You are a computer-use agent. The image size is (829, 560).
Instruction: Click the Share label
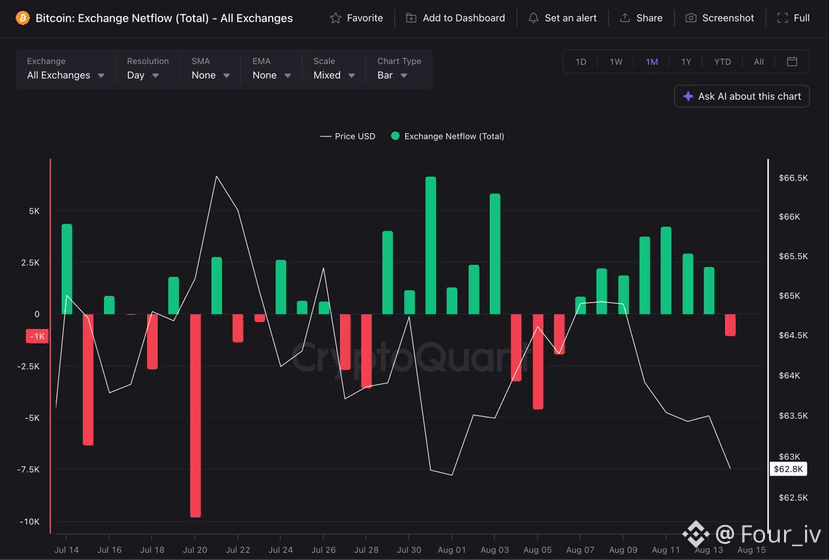point(649,18)
